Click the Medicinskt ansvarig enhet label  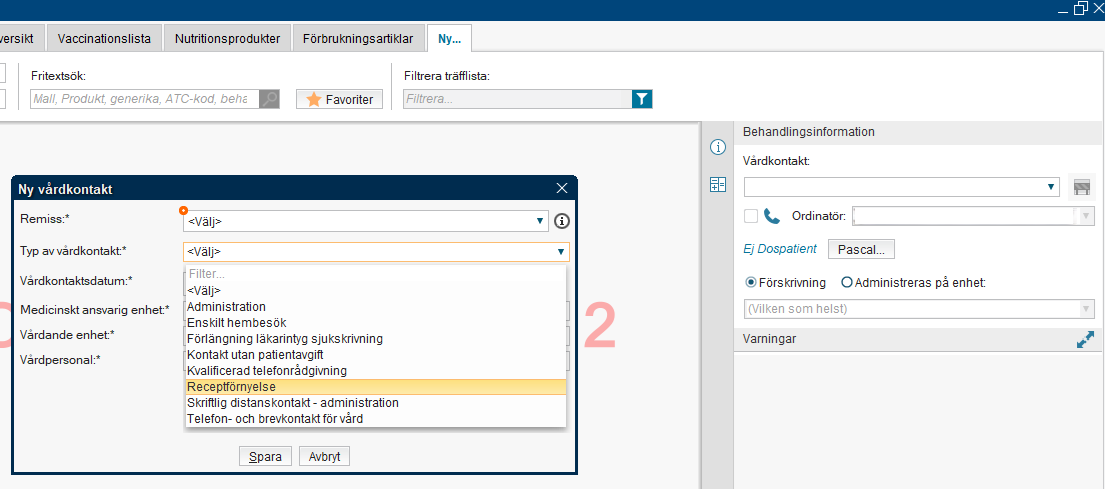[x=95, y=309]
